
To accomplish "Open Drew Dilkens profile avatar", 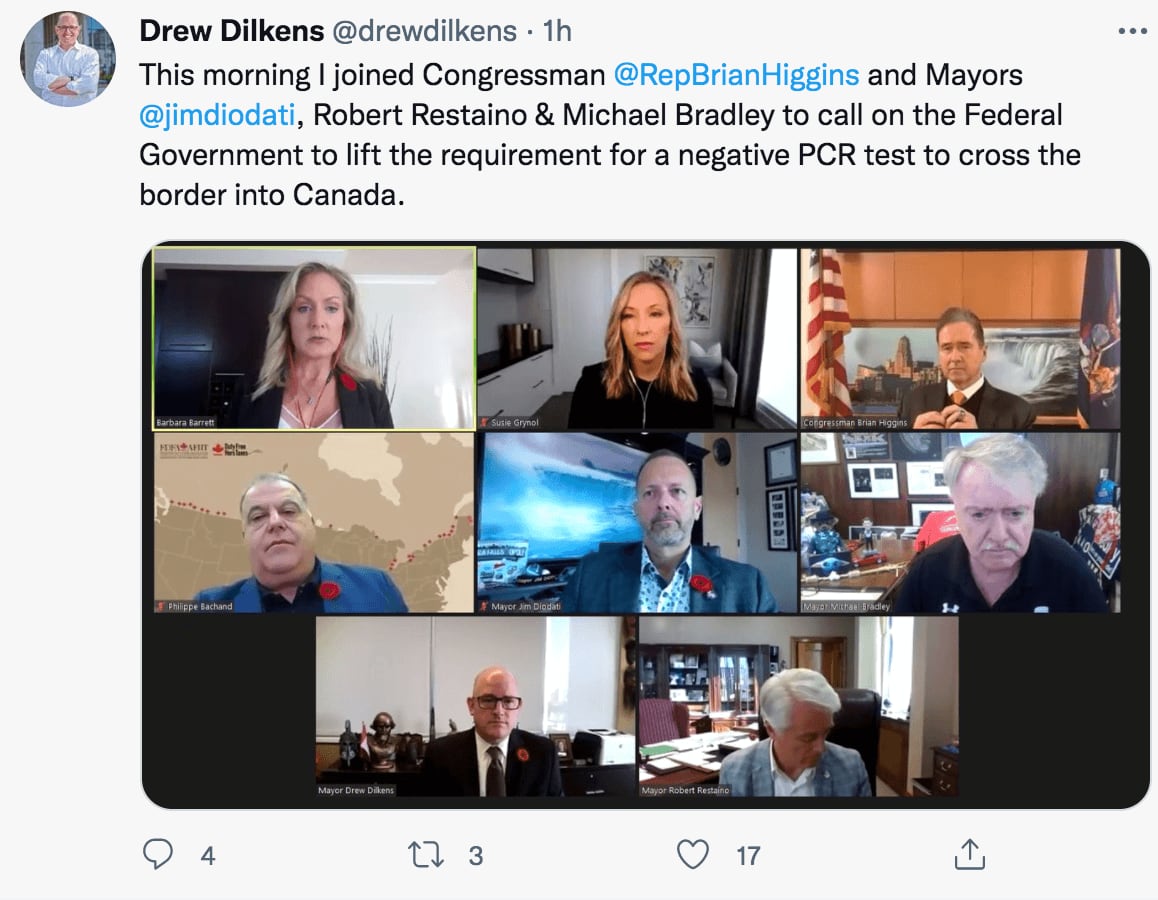I will point(68,58).
